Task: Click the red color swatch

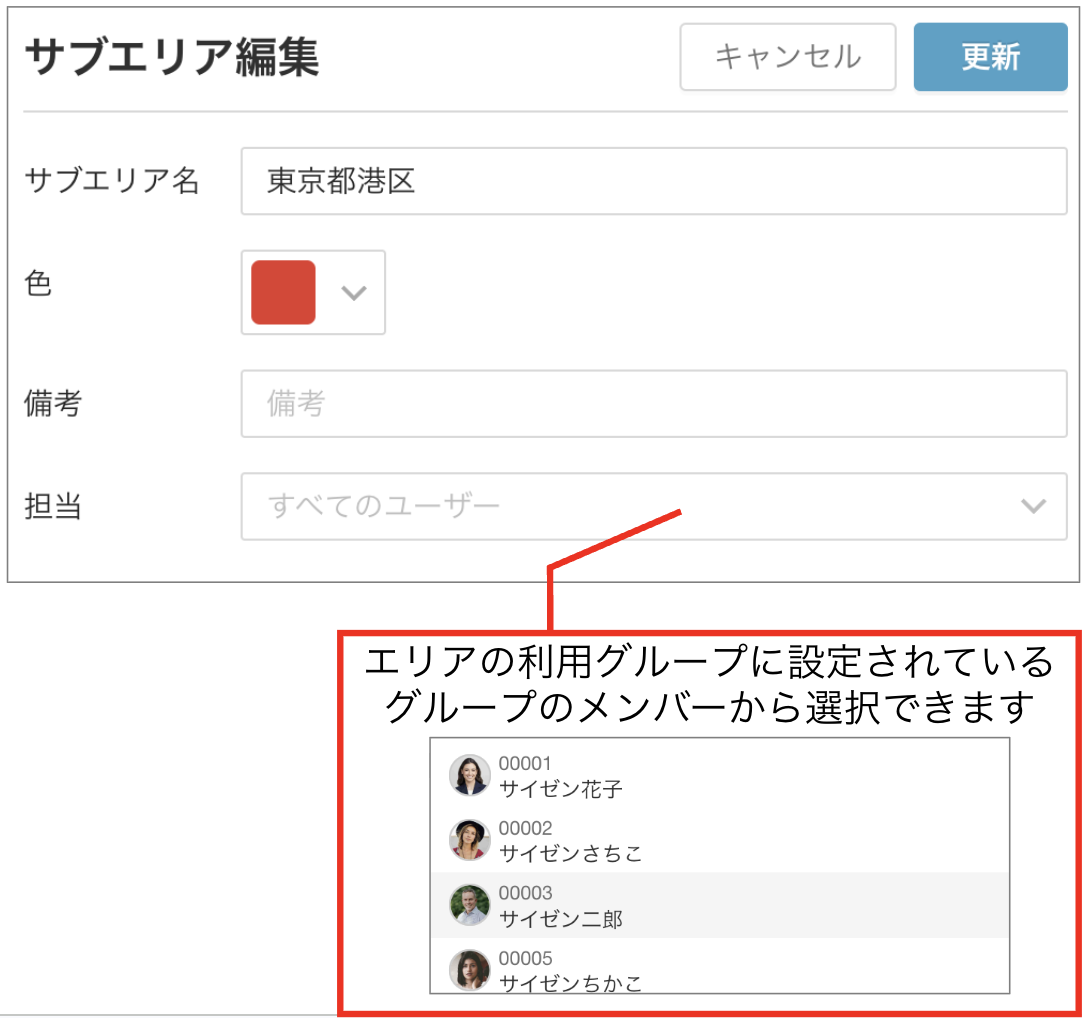Action: tap(283, 292)
